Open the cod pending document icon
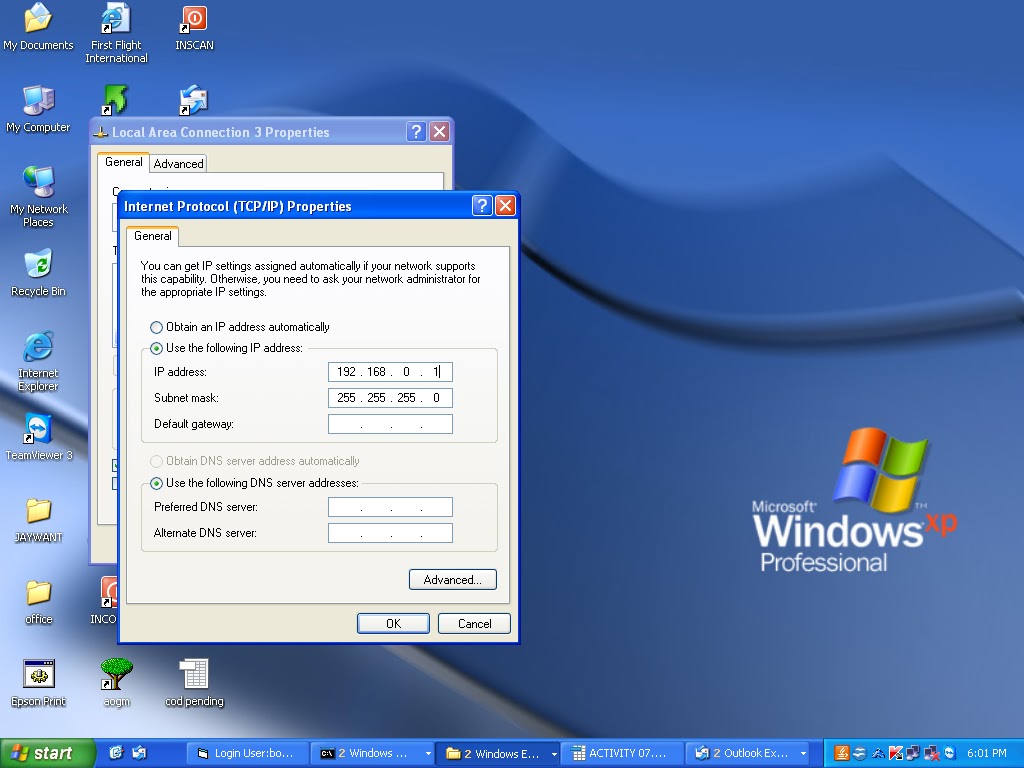The image size is (1024, 768). 194,683
